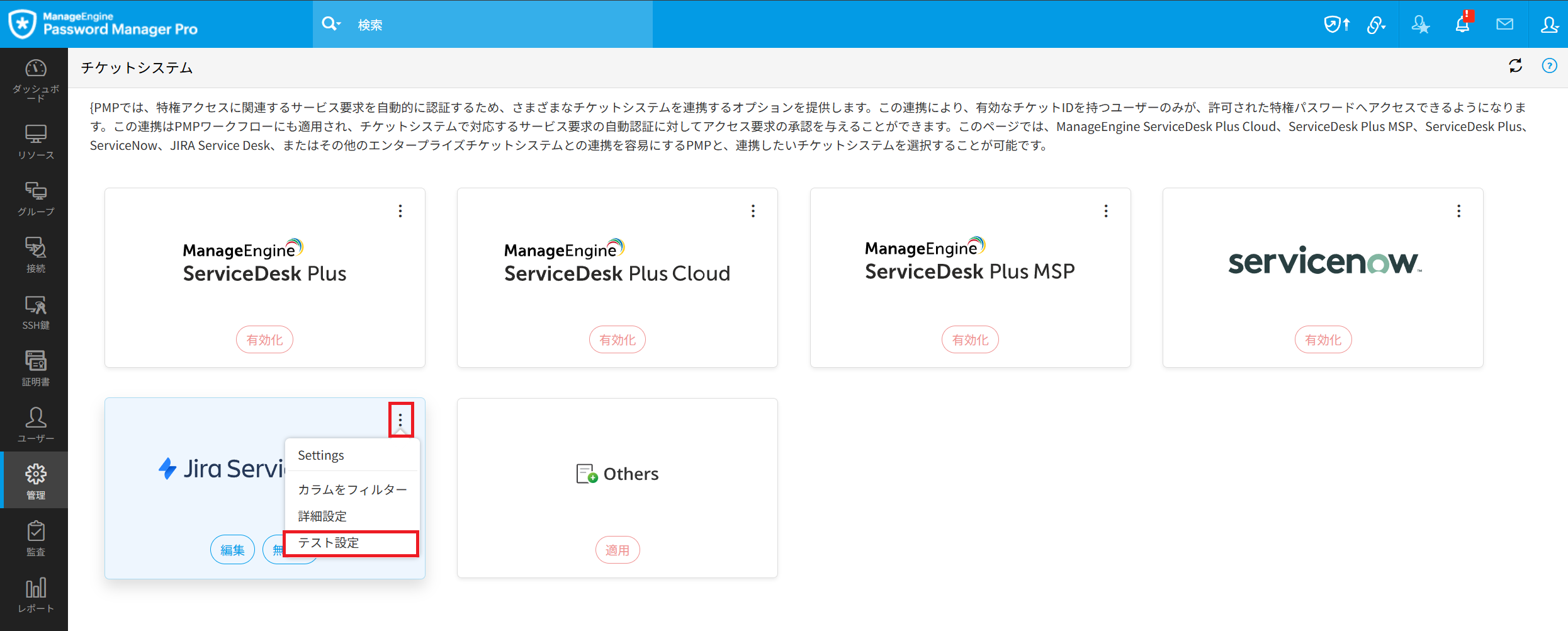Open ServiceDesk Plus card kebab menu

point(400,211)
